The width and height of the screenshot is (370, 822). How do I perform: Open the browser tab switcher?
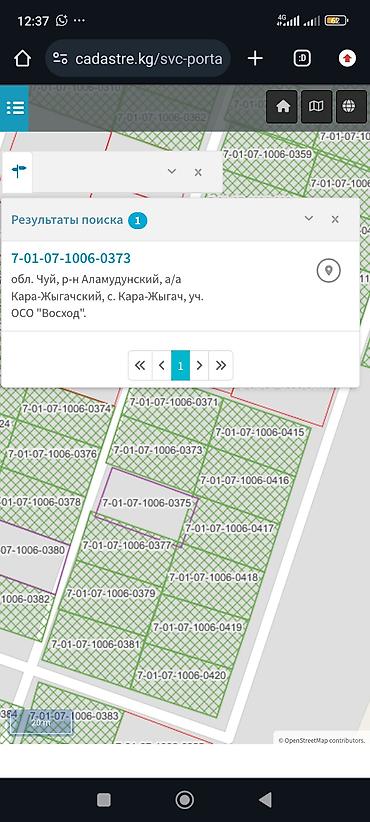302,59
